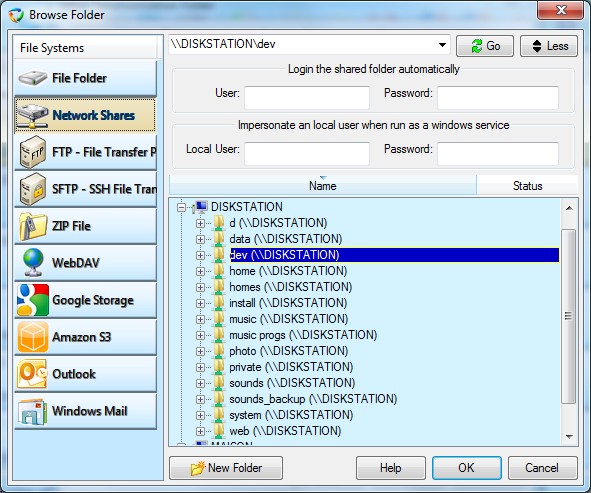Image resolution: width=591 pixels, height=493 pixels.
Task: Click the Less button
Action: click(549, 46)
